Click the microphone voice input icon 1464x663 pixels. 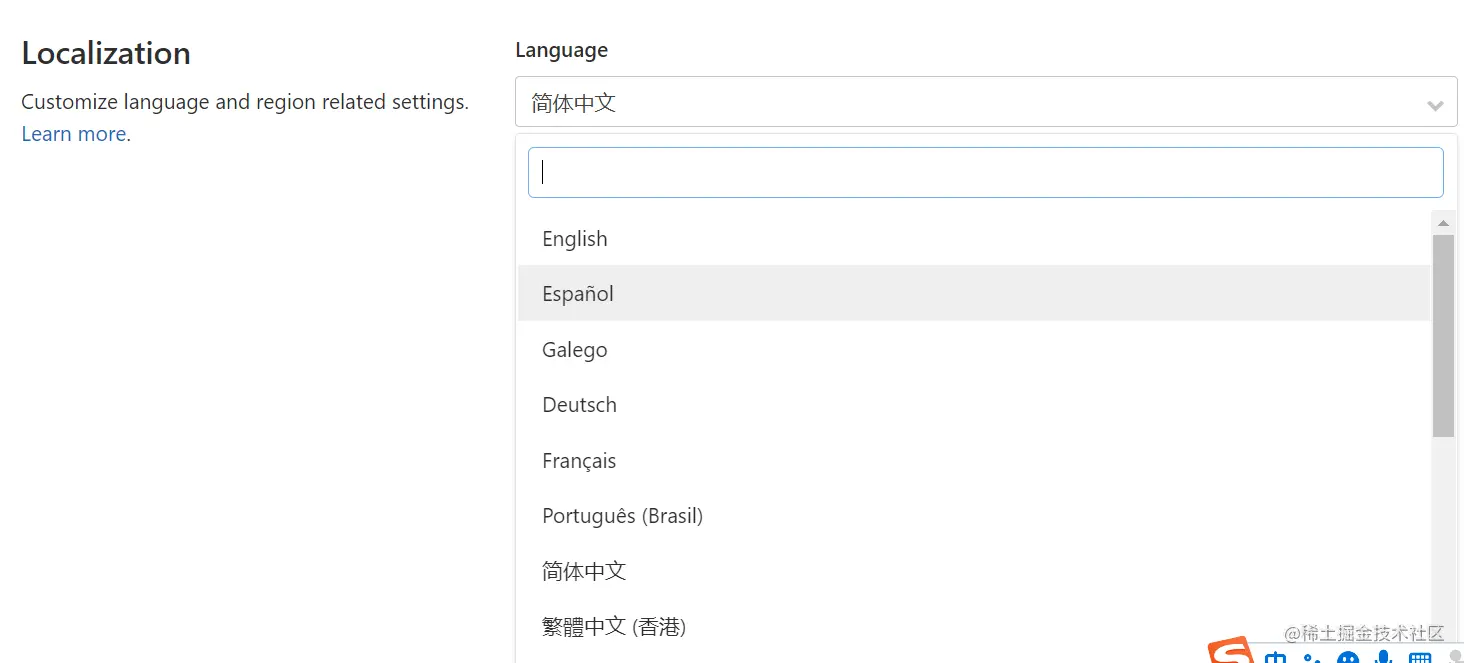point(1384,658)
